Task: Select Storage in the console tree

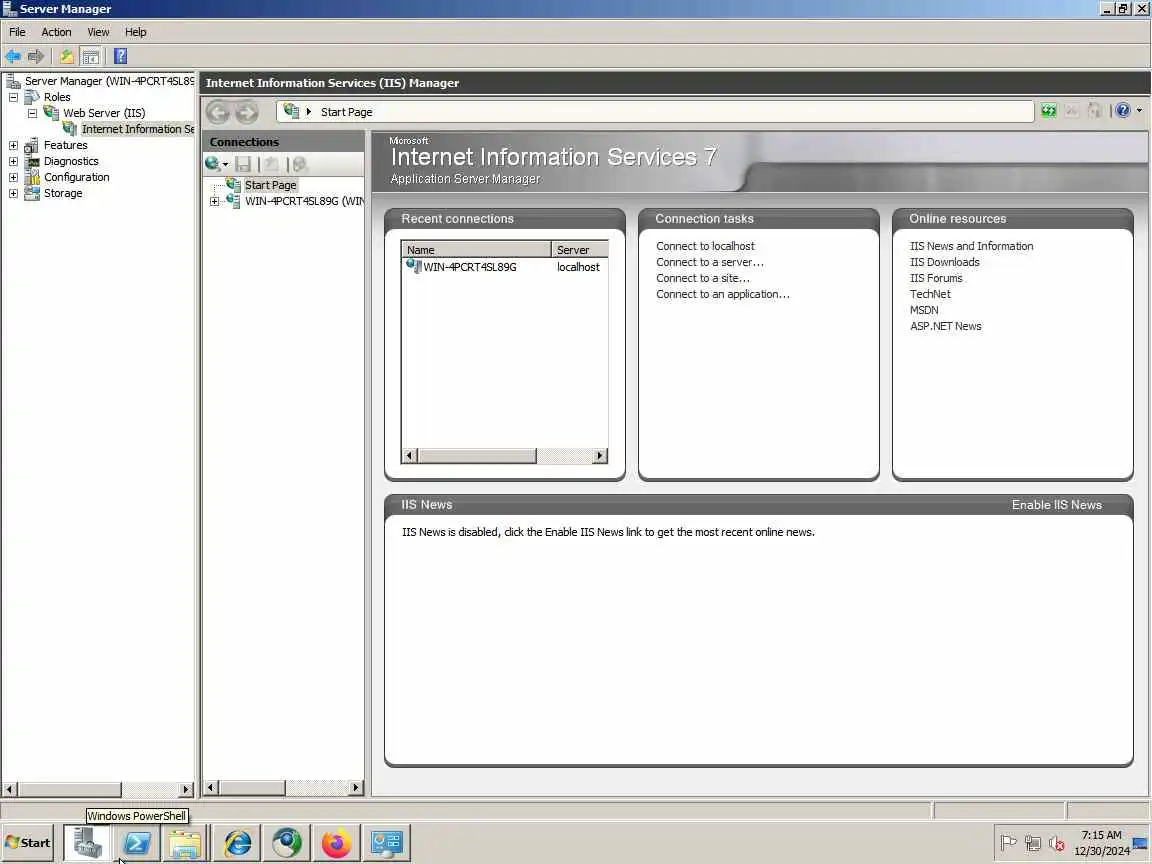Action: point(63,194)
